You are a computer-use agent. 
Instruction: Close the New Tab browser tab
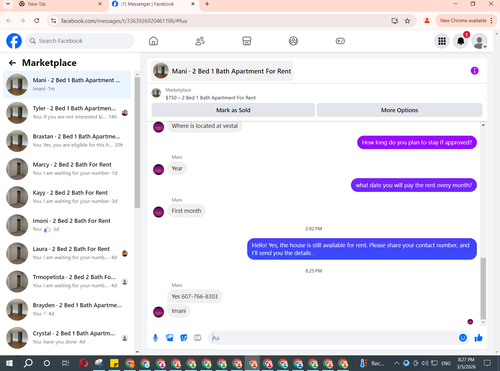[x=100, y=4]
